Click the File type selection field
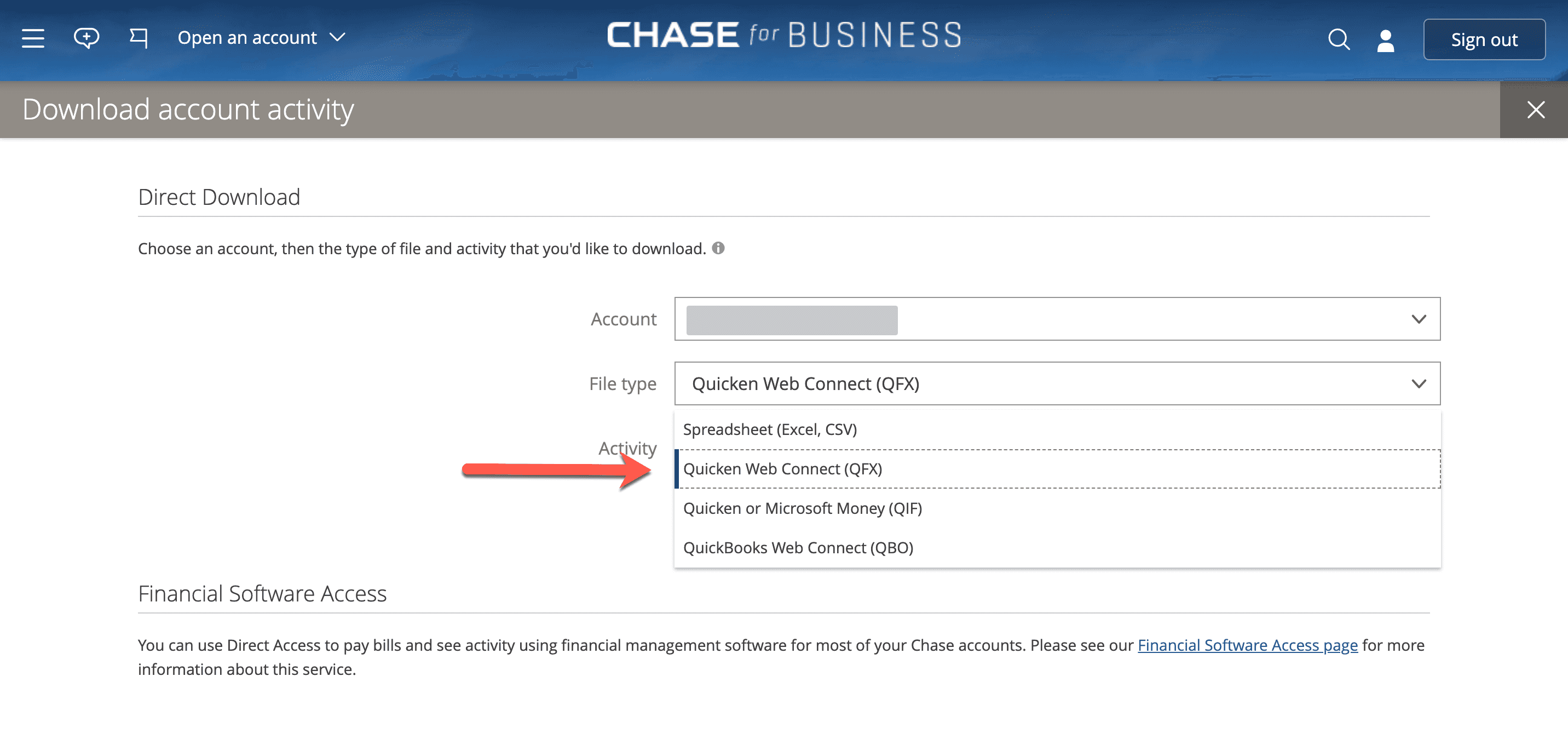Screen dimensions: 1568x745 (1035, 384)
